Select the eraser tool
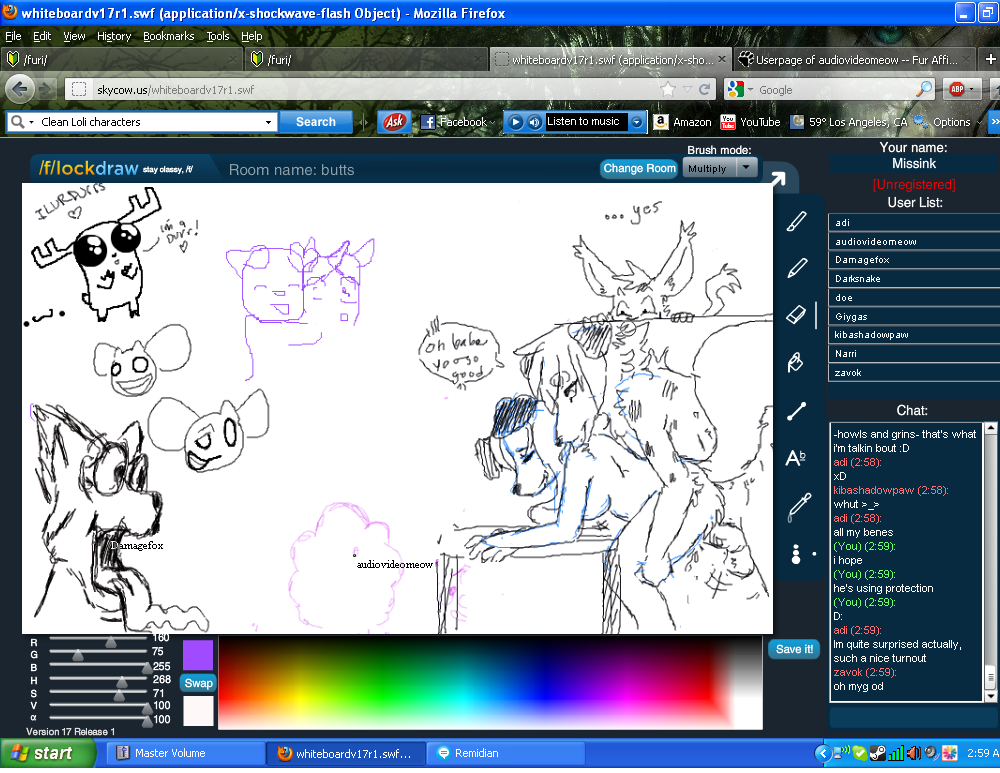 (x=796, y=314)
